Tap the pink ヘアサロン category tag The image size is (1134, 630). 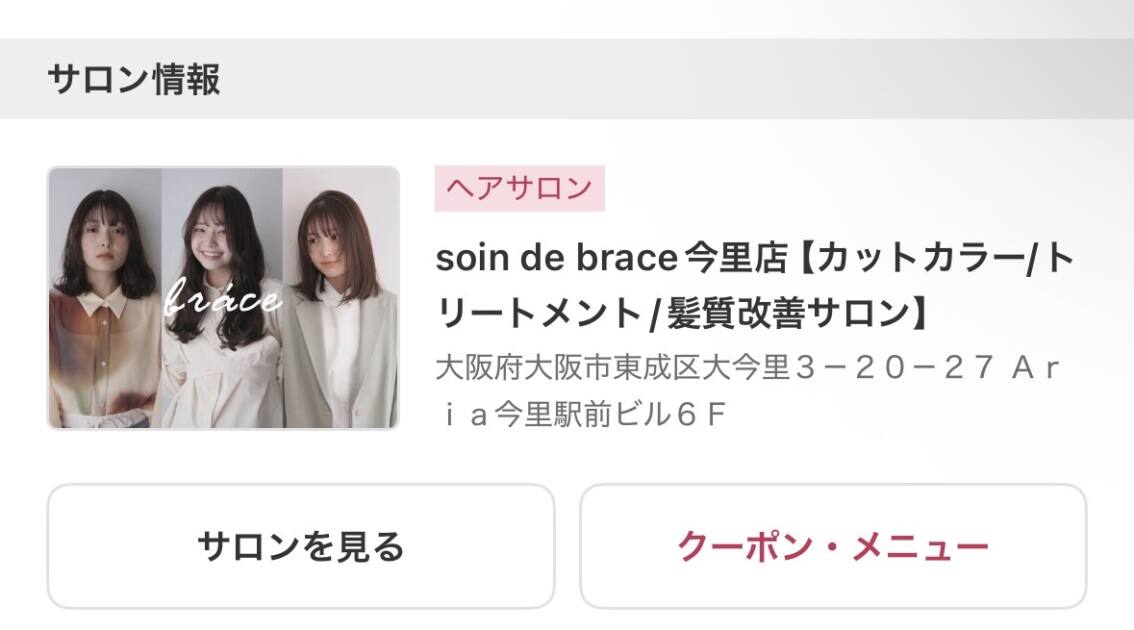[519, 188]
